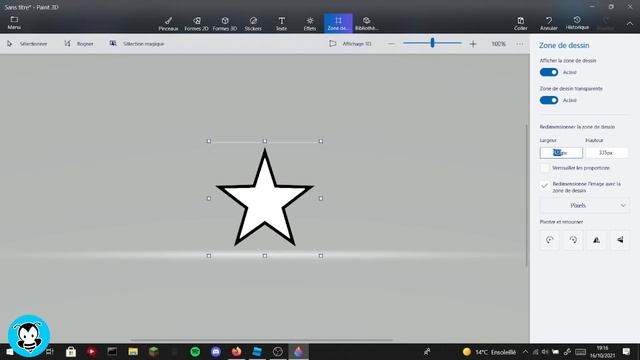
Task: Open File Explorer from taskbar
Action: [x=133, y=351]
